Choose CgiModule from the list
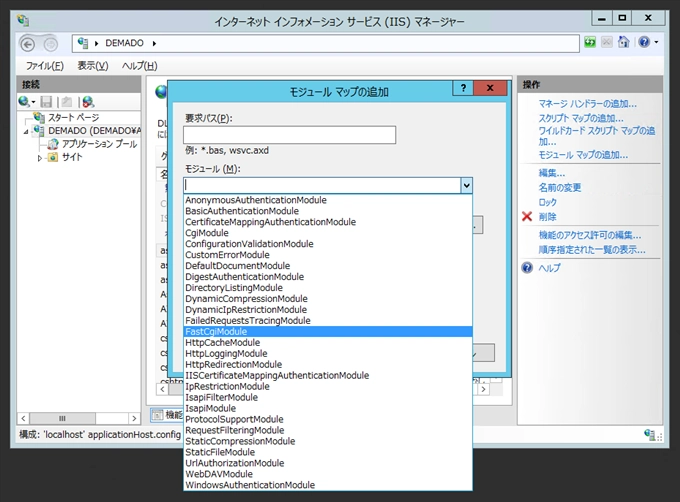Screen dimensions: 680x502 pyautogui.click(x=328, y=233)
